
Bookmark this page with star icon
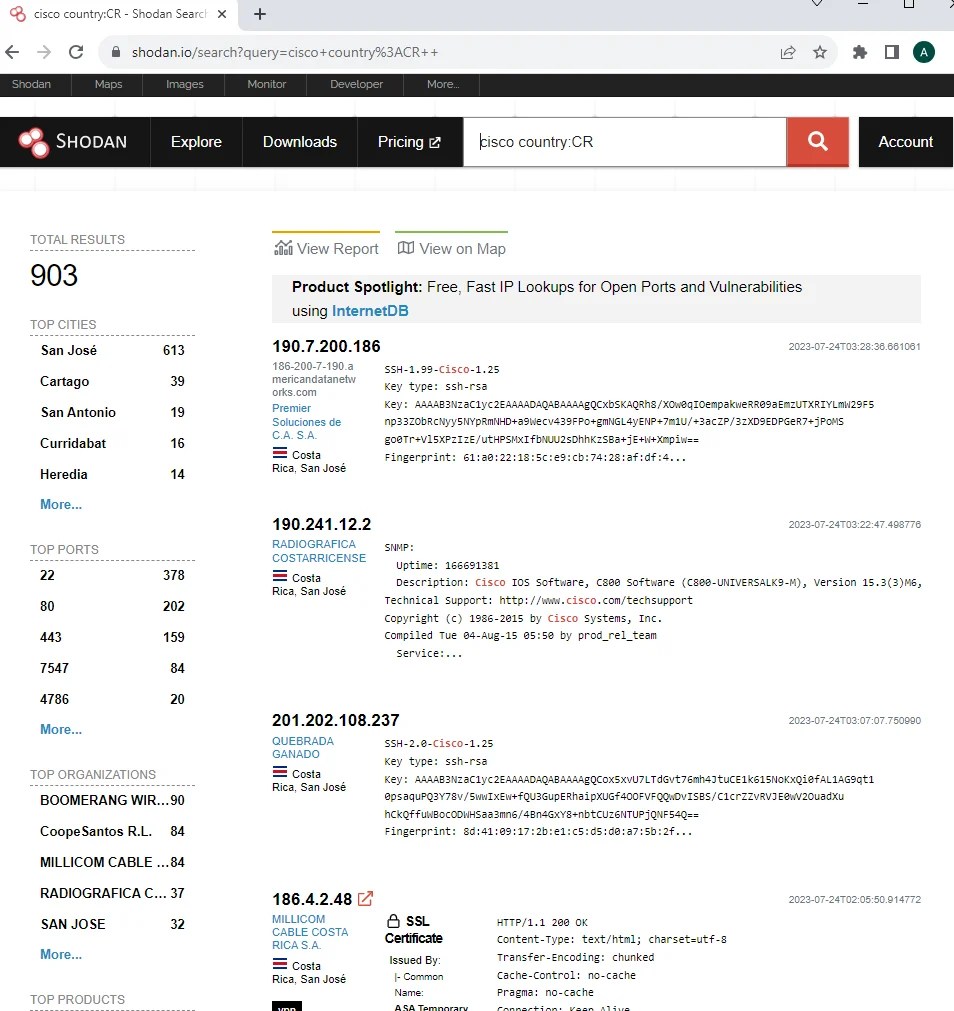click(x=819, y=52)
